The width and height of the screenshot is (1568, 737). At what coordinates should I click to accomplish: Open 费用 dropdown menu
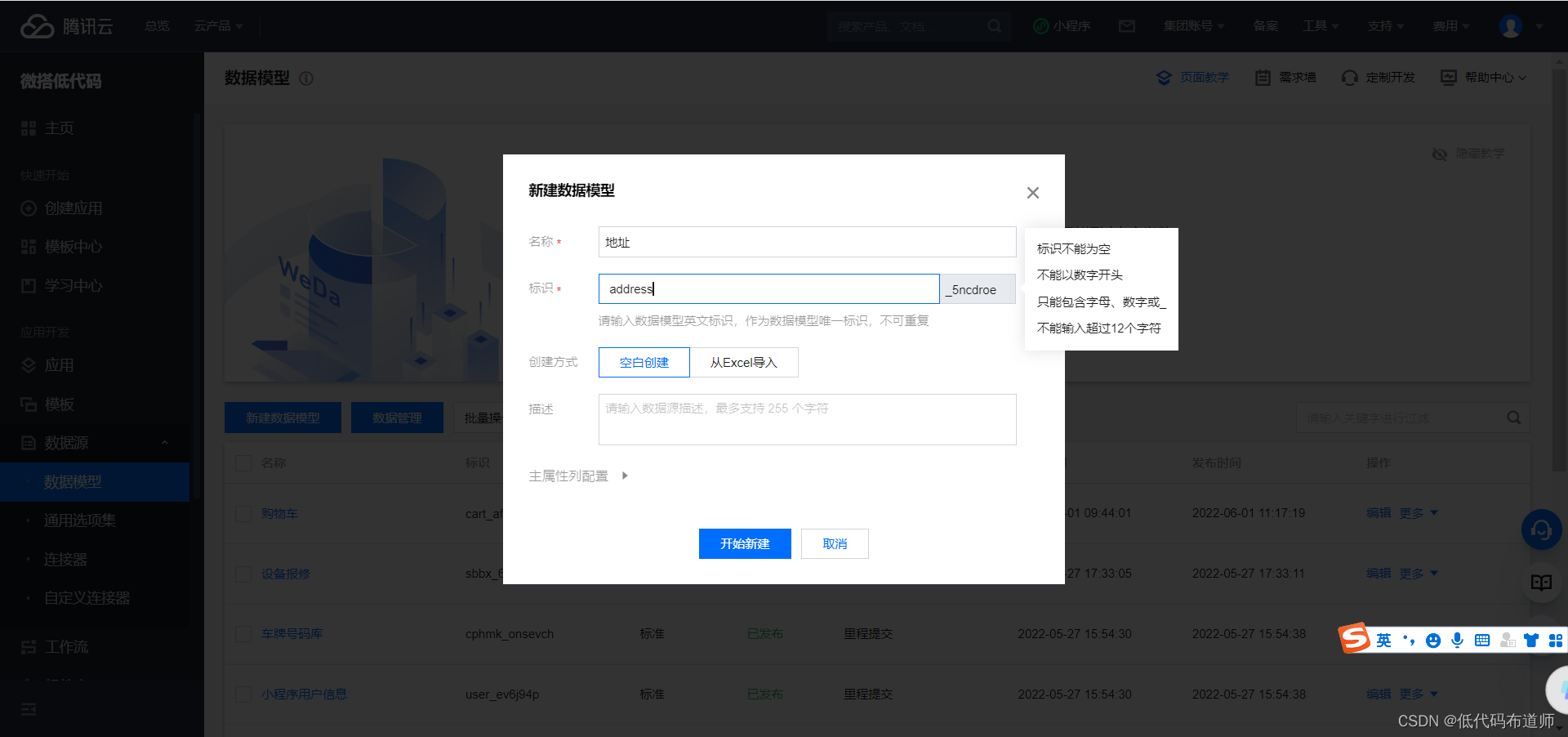coord(1451,26)
